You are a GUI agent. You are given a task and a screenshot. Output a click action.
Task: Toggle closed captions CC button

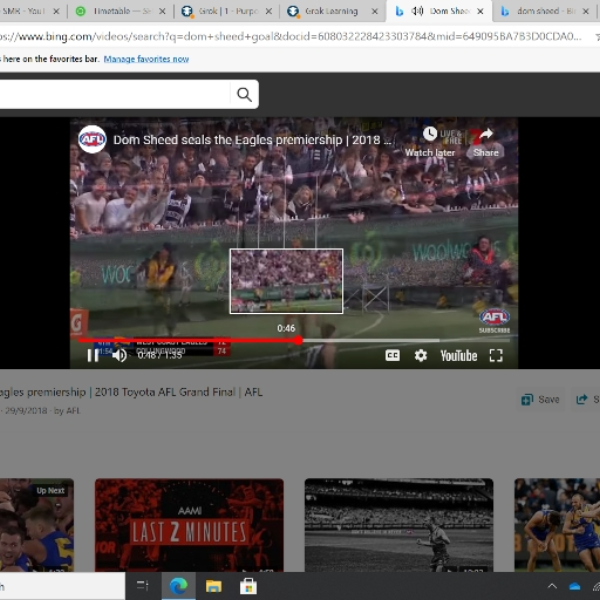click(392, 355)
